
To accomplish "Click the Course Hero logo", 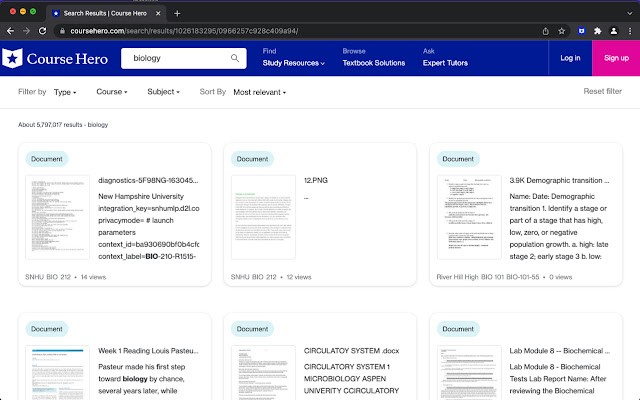I will [x=55, y=58].
